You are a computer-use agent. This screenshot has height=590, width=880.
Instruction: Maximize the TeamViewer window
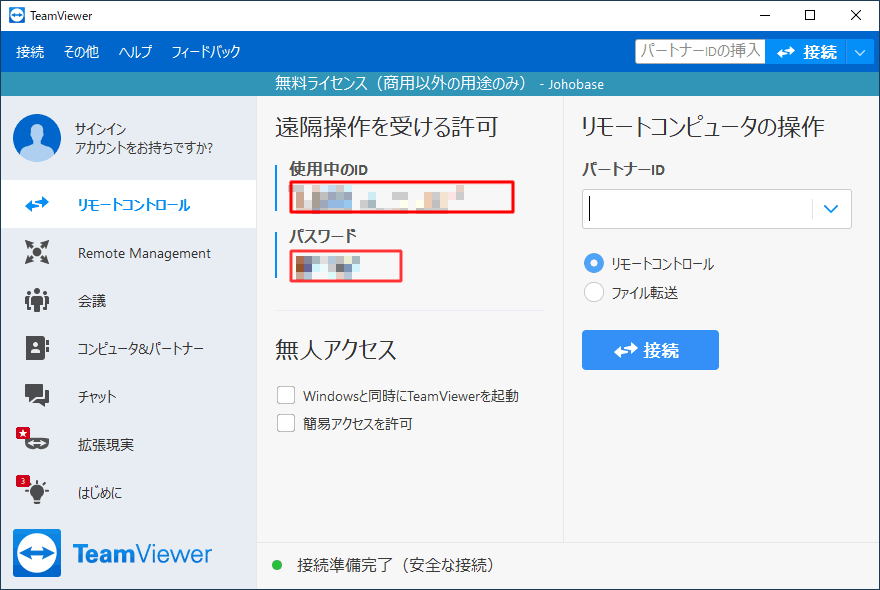(810, 15)
